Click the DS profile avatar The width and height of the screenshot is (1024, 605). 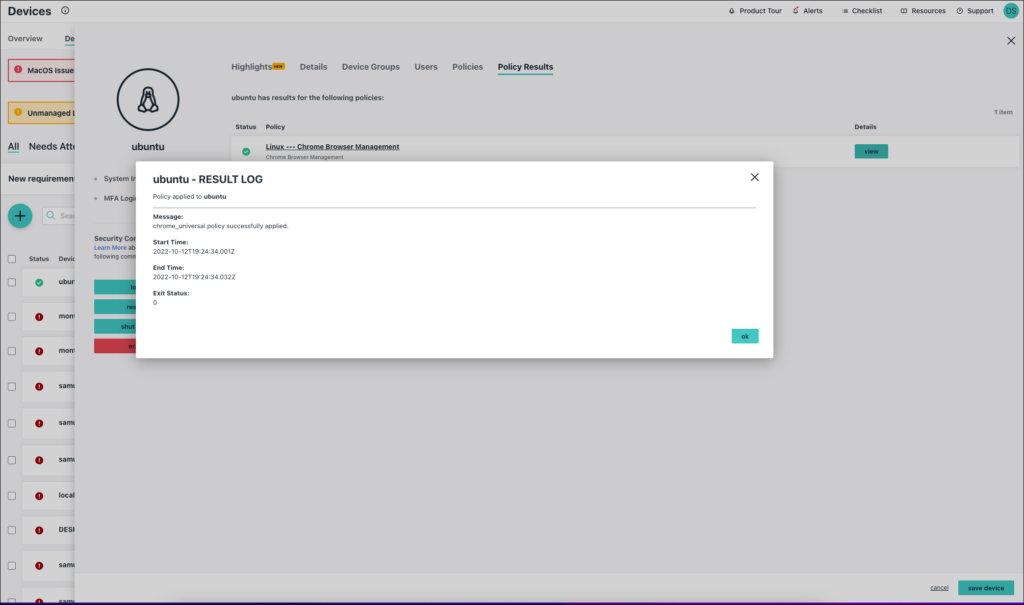pos(1008,10)
